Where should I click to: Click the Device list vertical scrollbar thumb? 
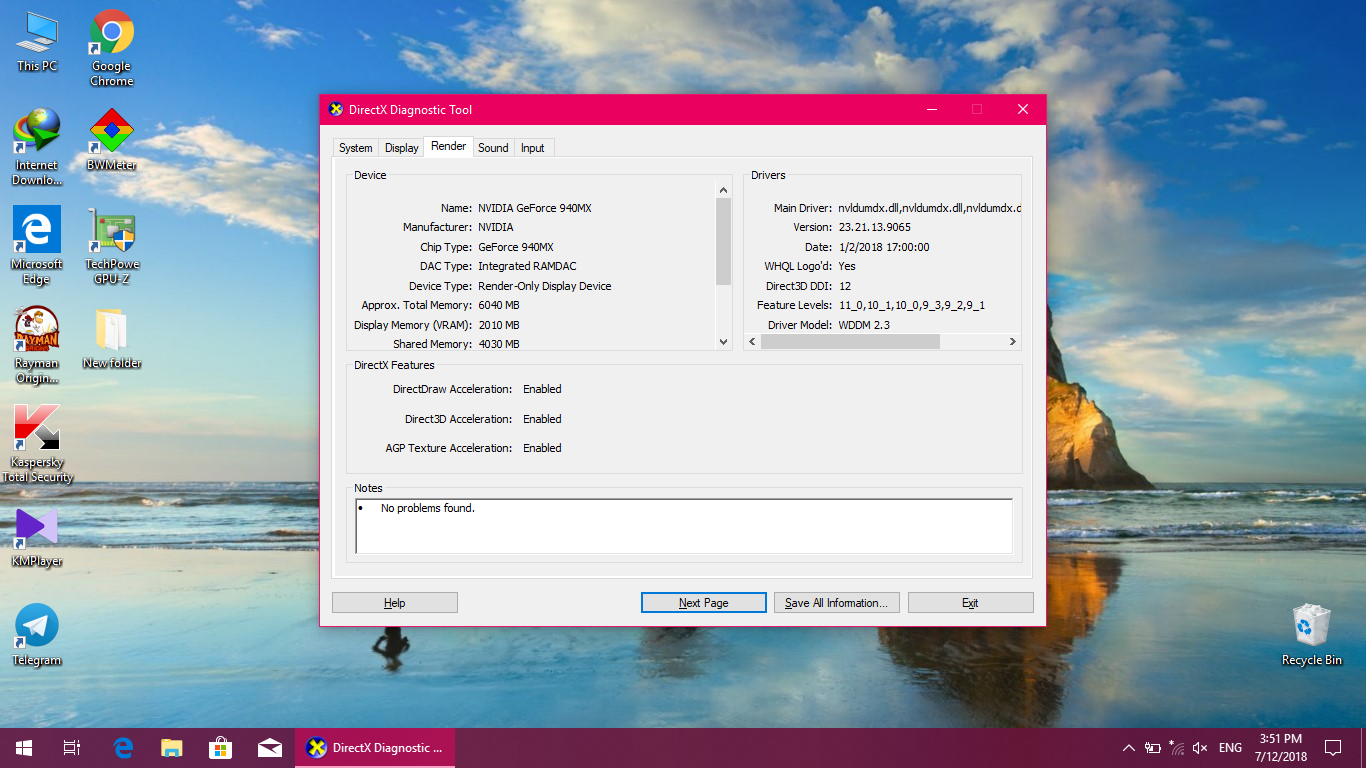coord(724,241)
